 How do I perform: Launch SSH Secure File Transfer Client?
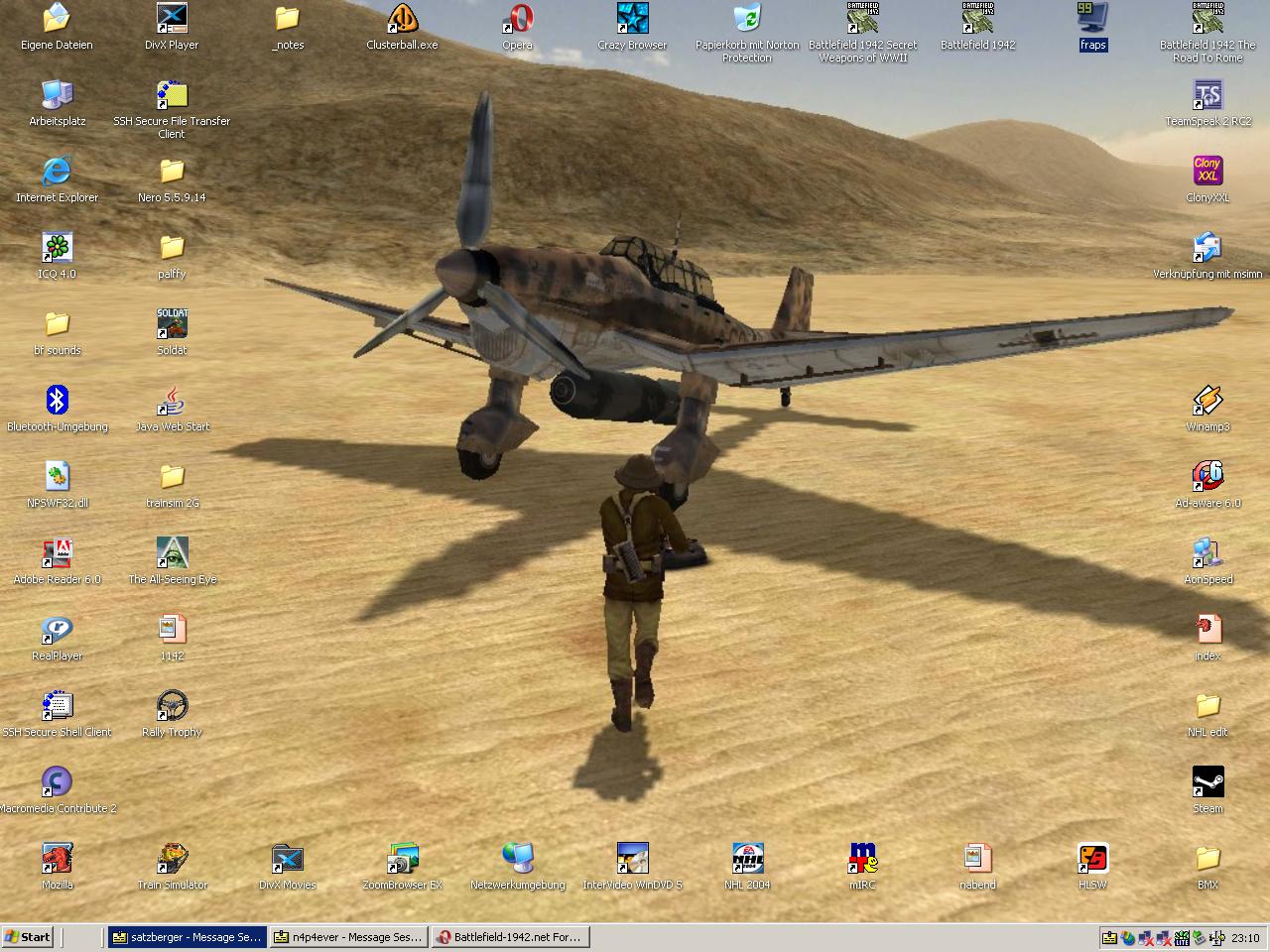click(172, 109)
